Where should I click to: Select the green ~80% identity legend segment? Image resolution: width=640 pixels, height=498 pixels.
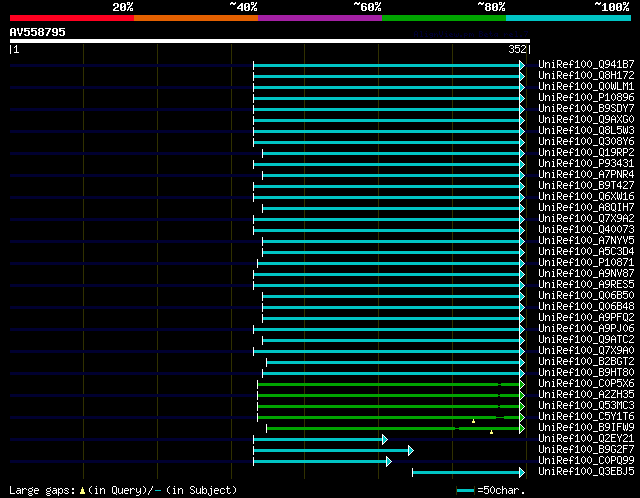444,18
